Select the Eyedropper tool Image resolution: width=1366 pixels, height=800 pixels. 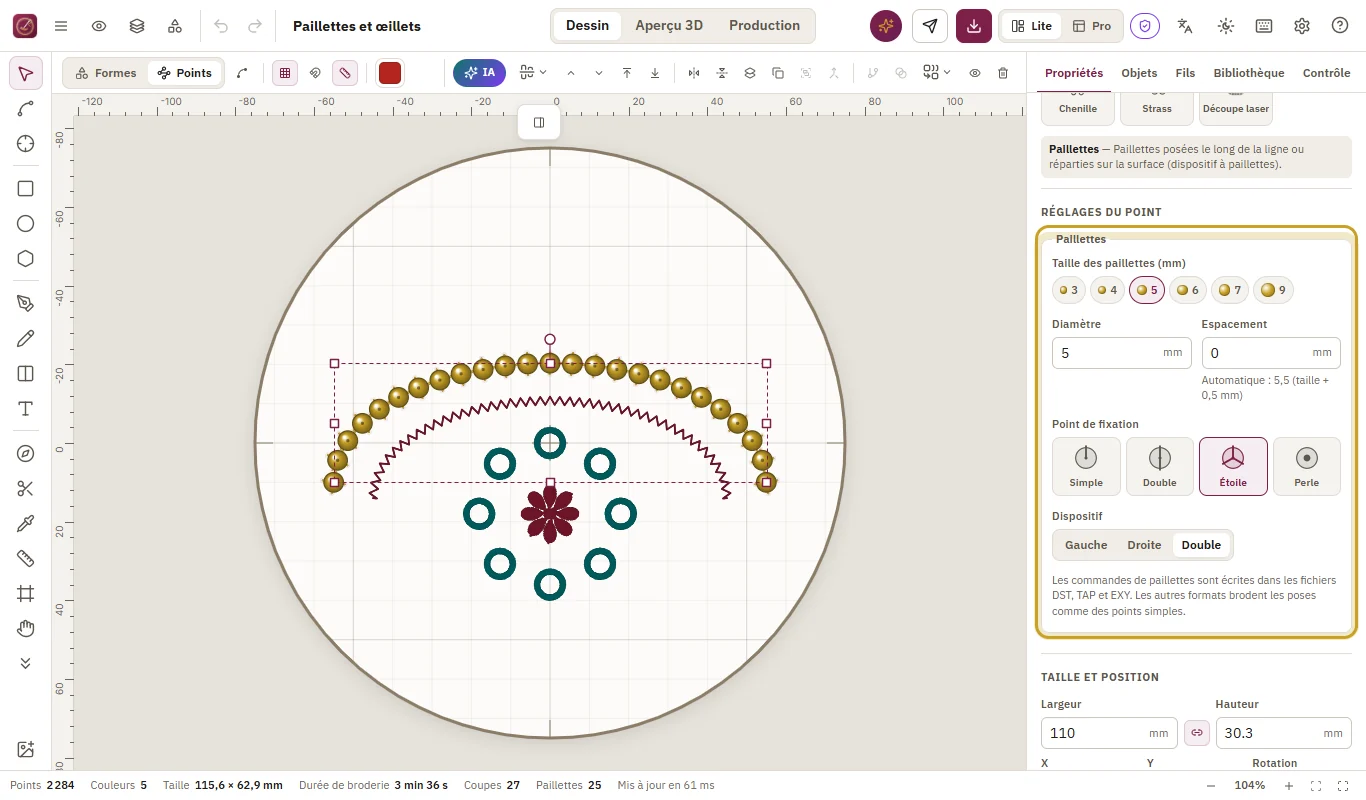(x=26, y=524)
